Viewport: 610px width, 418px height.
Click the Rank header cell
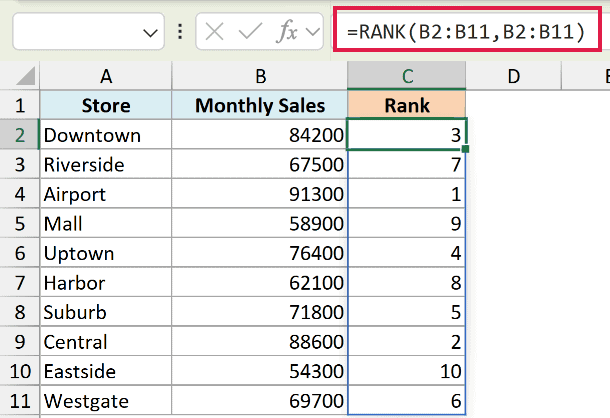pos(407,105)
